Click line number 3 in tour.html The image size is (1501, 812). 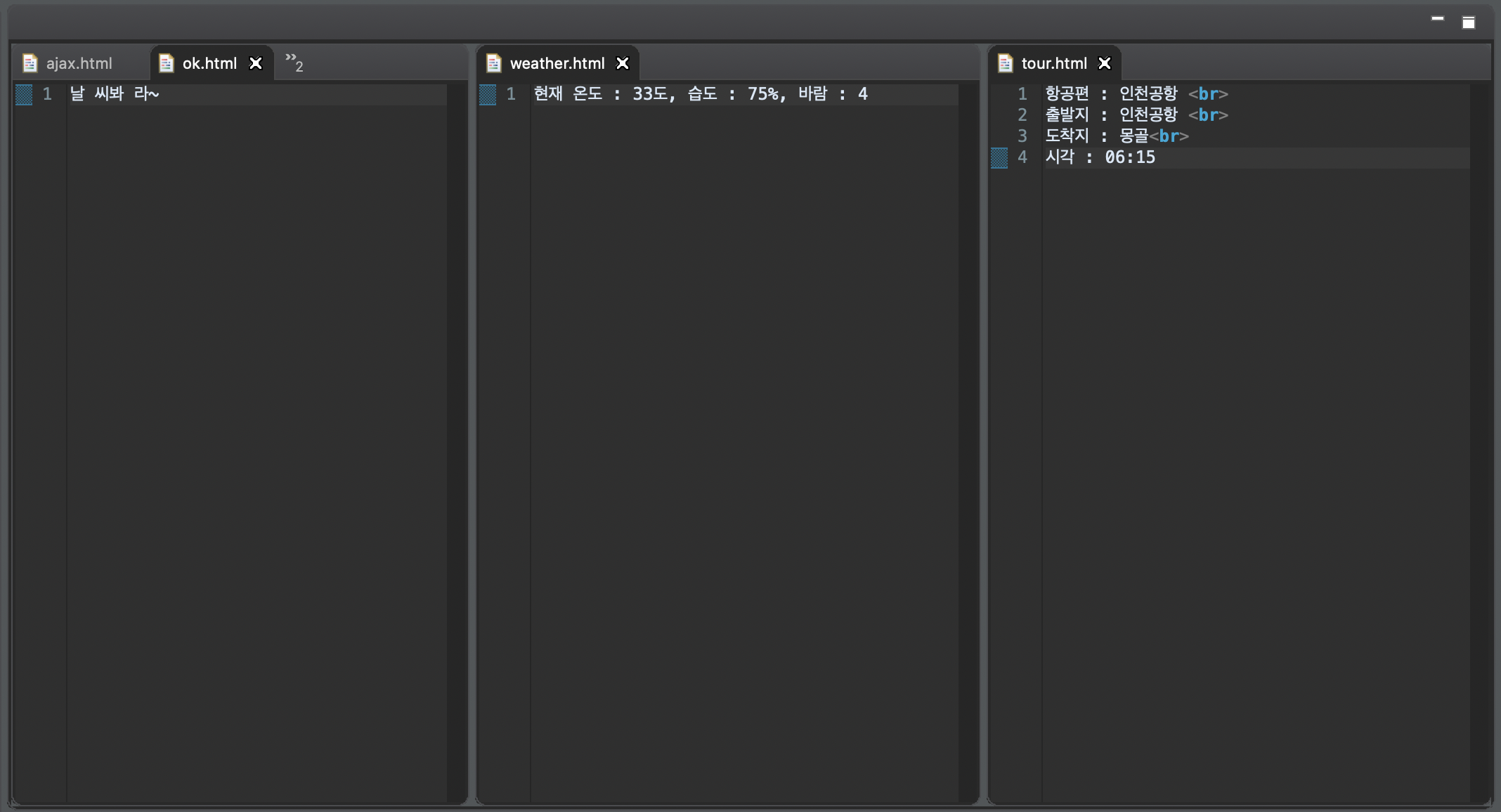1022,136
